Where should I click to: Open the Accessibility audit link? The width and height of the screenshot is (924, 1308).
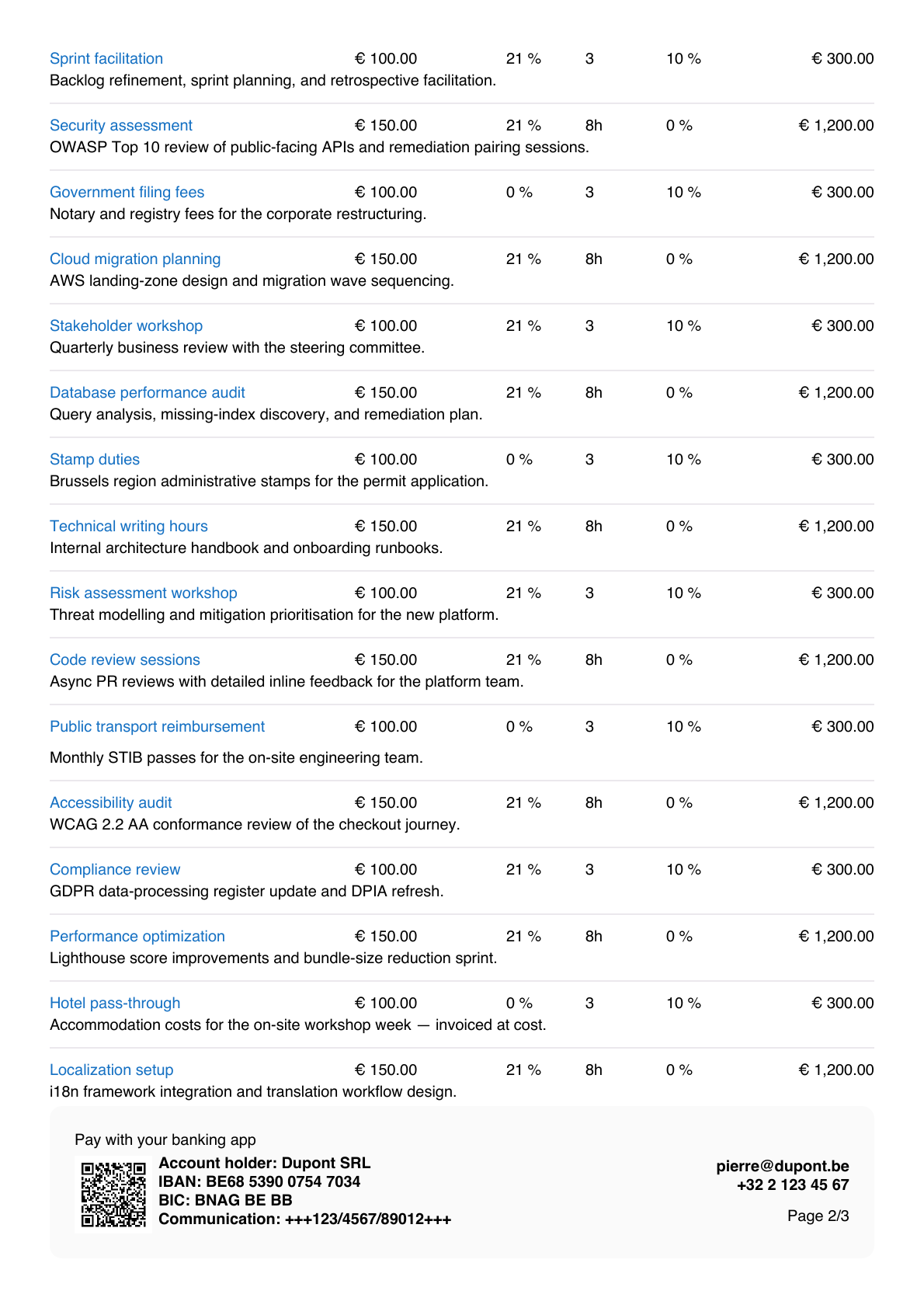tap(111, 802)
